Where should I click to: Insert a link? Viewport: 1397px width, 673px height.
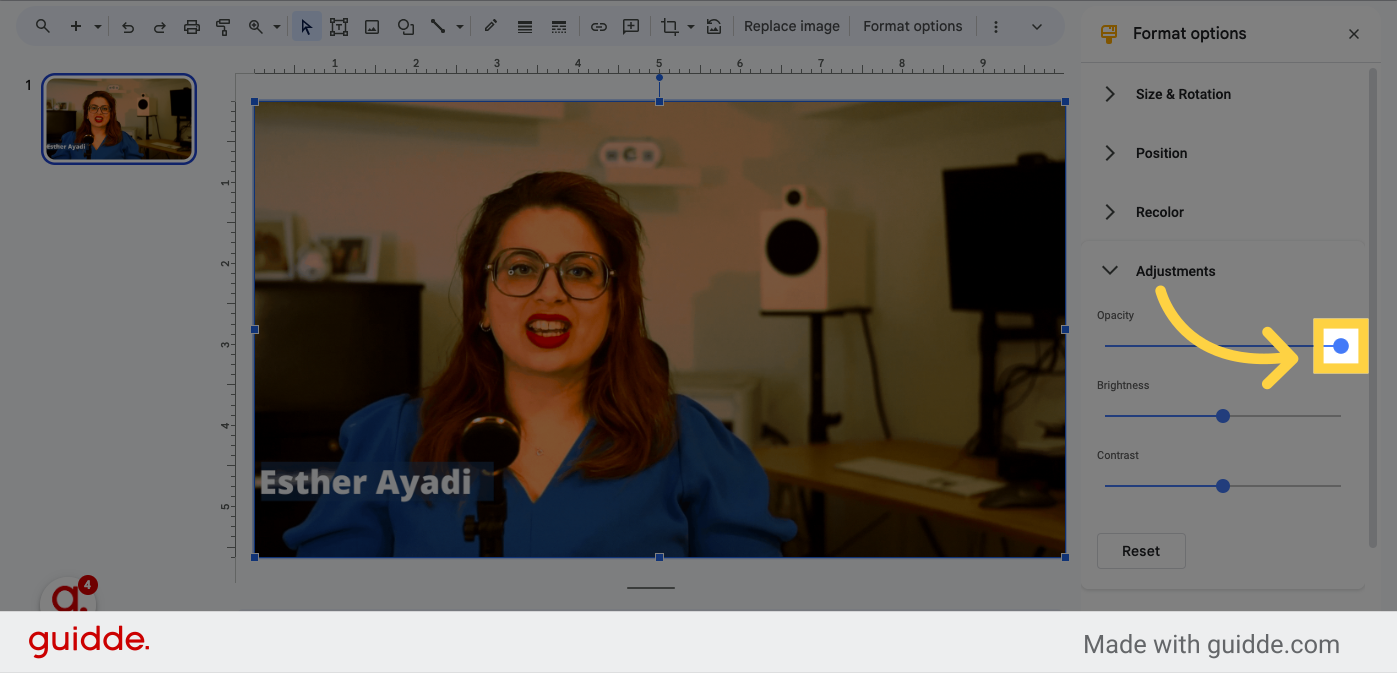[598, 27]
